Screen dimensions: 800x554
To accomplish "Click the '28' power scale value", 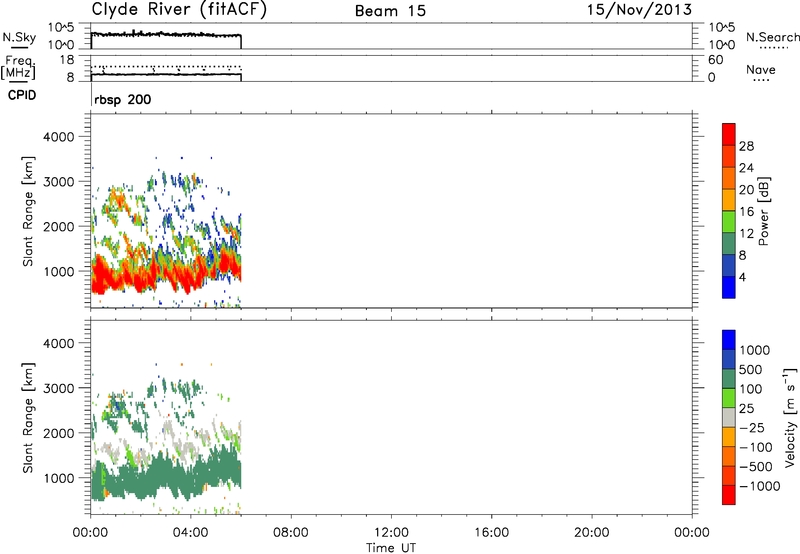I will coord(746,146).
